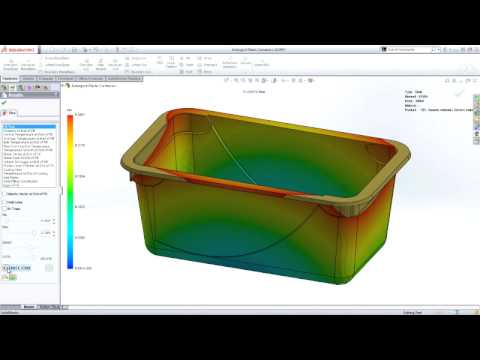Click the green checkmark OK icon
Screen dimensions: 480x360
point(4,103)
